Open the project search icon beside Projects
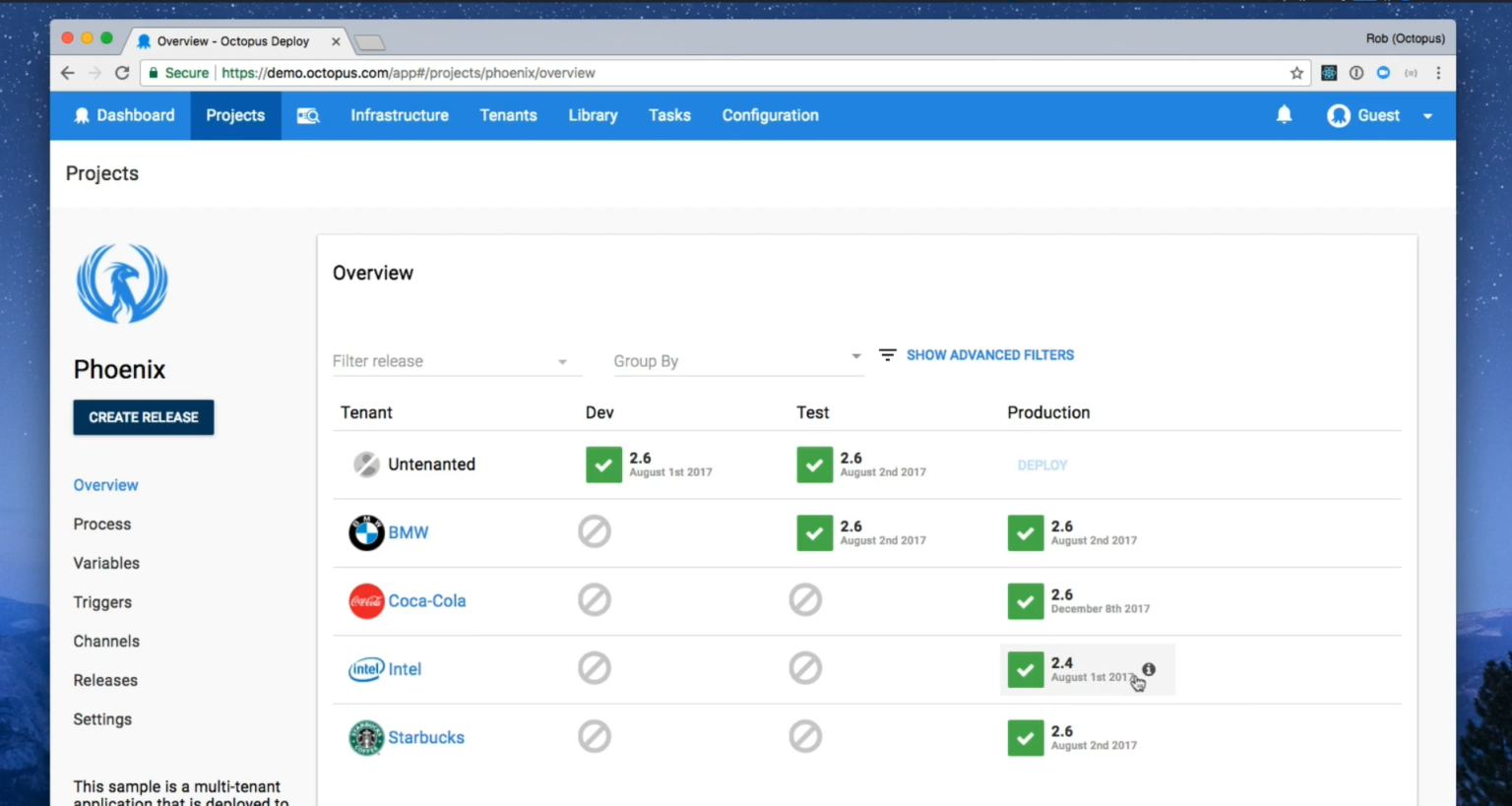Image resolution: width=1512 pixels, height=806 pixels. (308, 116)
